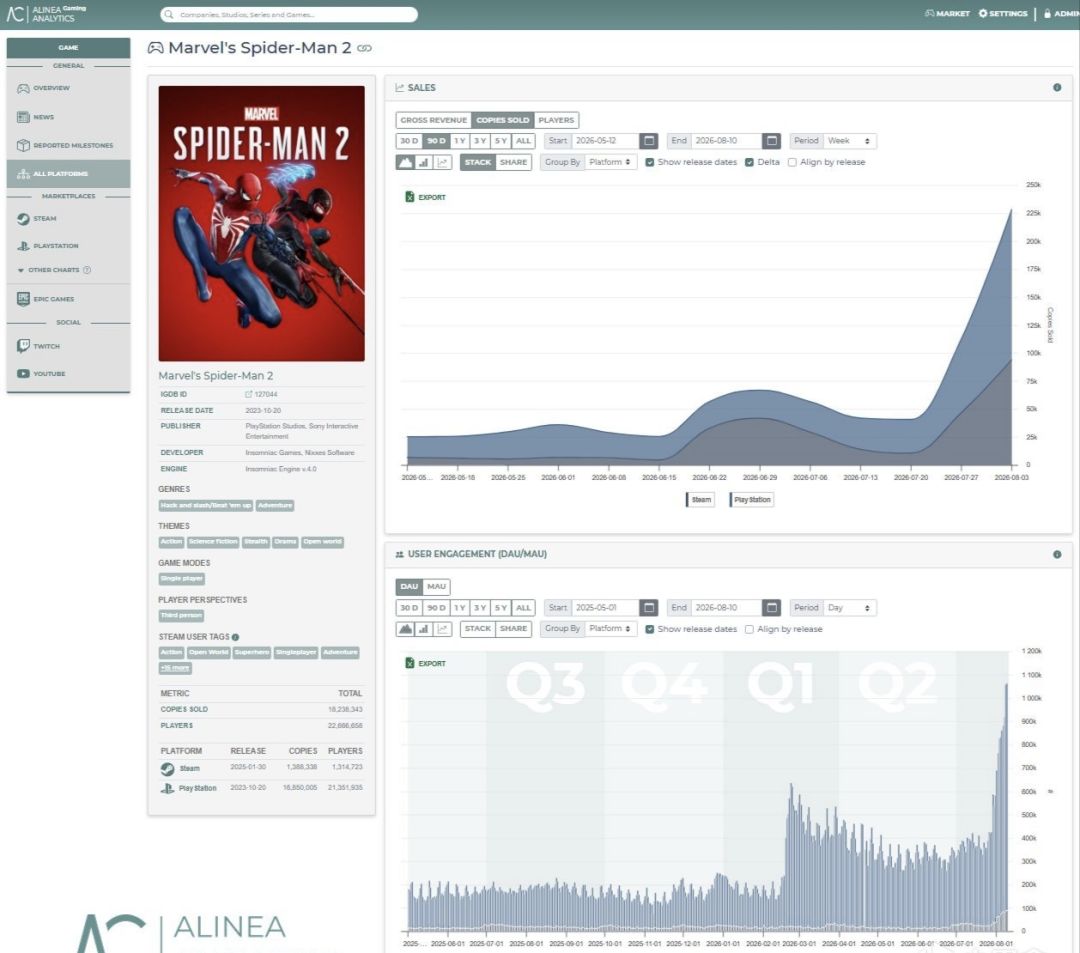Open the Sales end date calendar
The width and height of the screenshot is (1080, 953).
771,141
